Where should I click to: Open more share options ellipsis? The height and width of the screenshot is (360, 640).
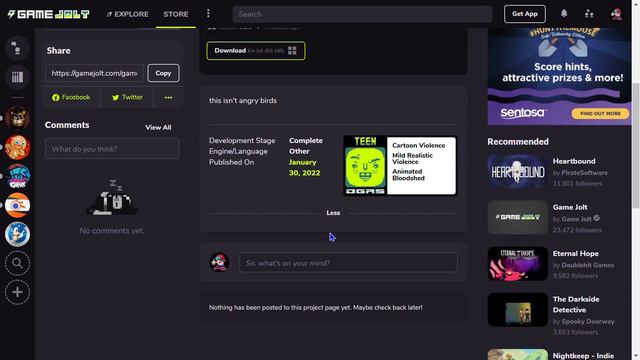click(x=168, y=98)
